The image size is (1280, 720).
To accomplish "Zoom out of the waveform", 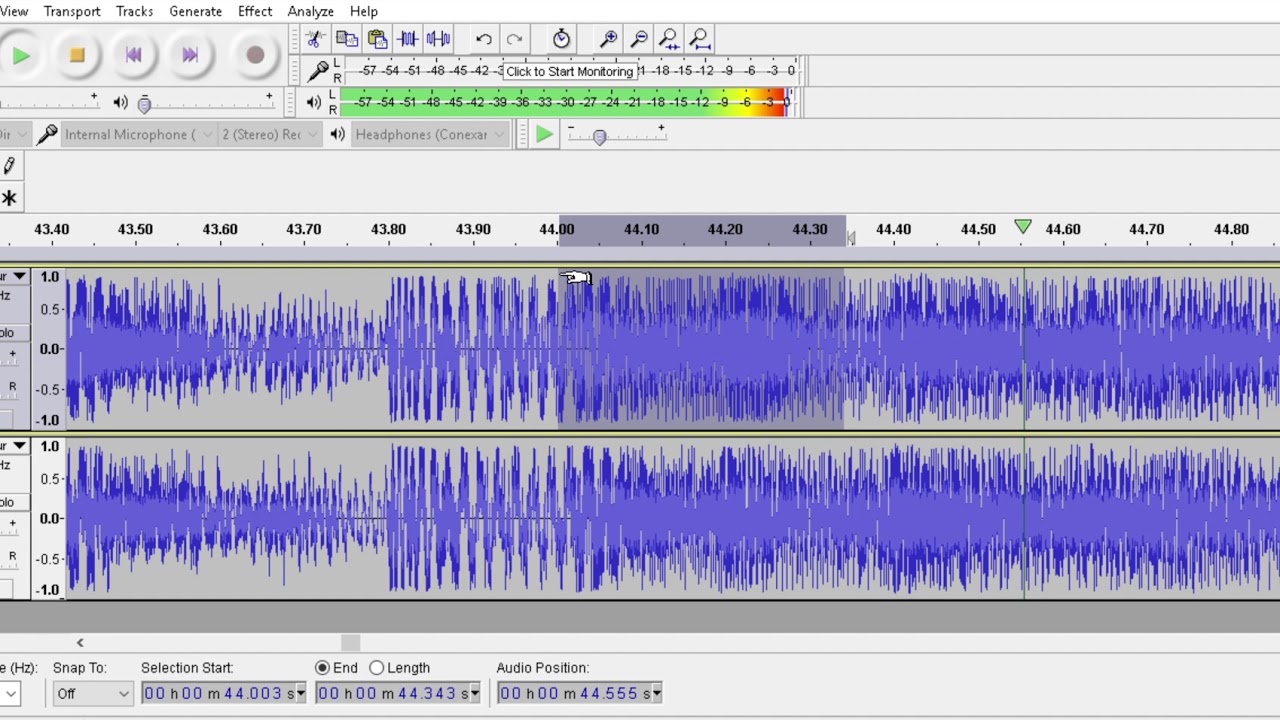I will tap(639, 39).
